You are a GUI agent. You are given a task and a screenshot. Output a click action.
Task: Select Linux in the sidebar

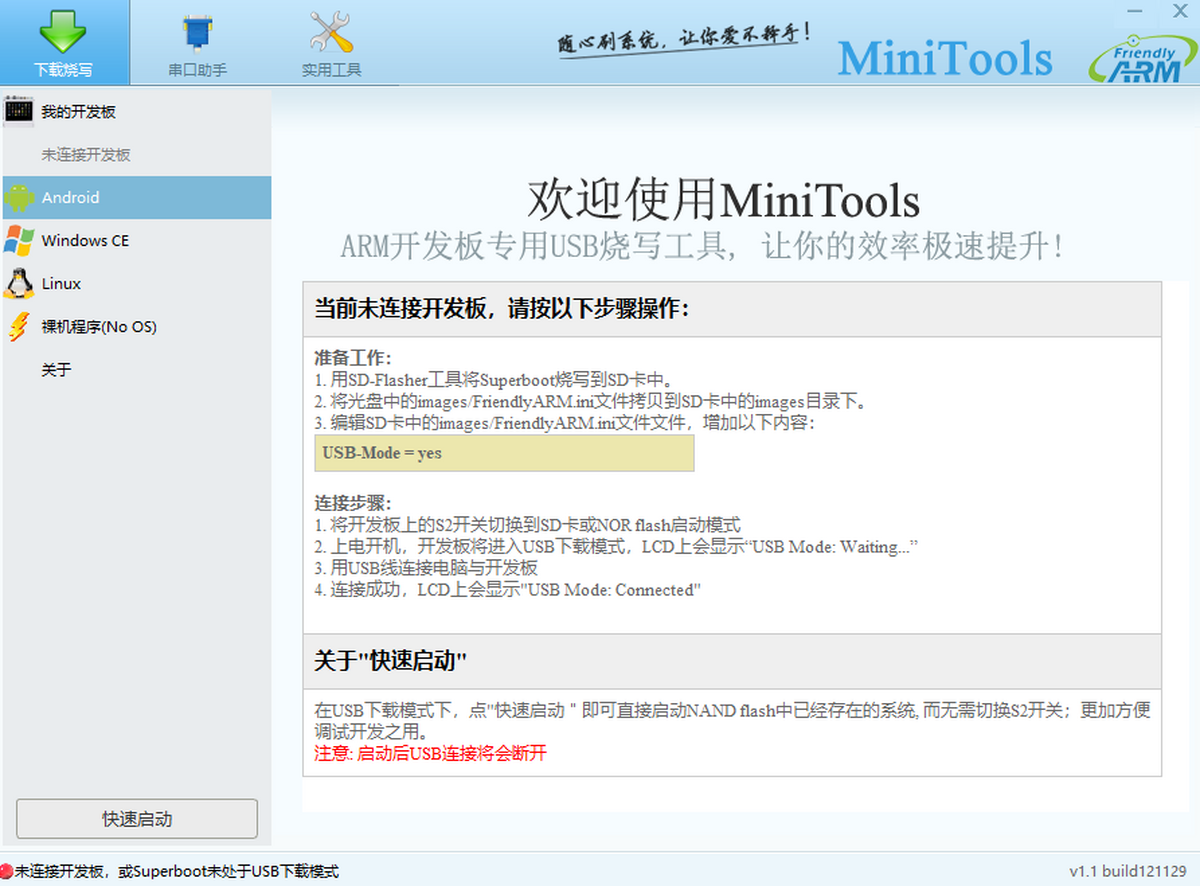(136, 284)
